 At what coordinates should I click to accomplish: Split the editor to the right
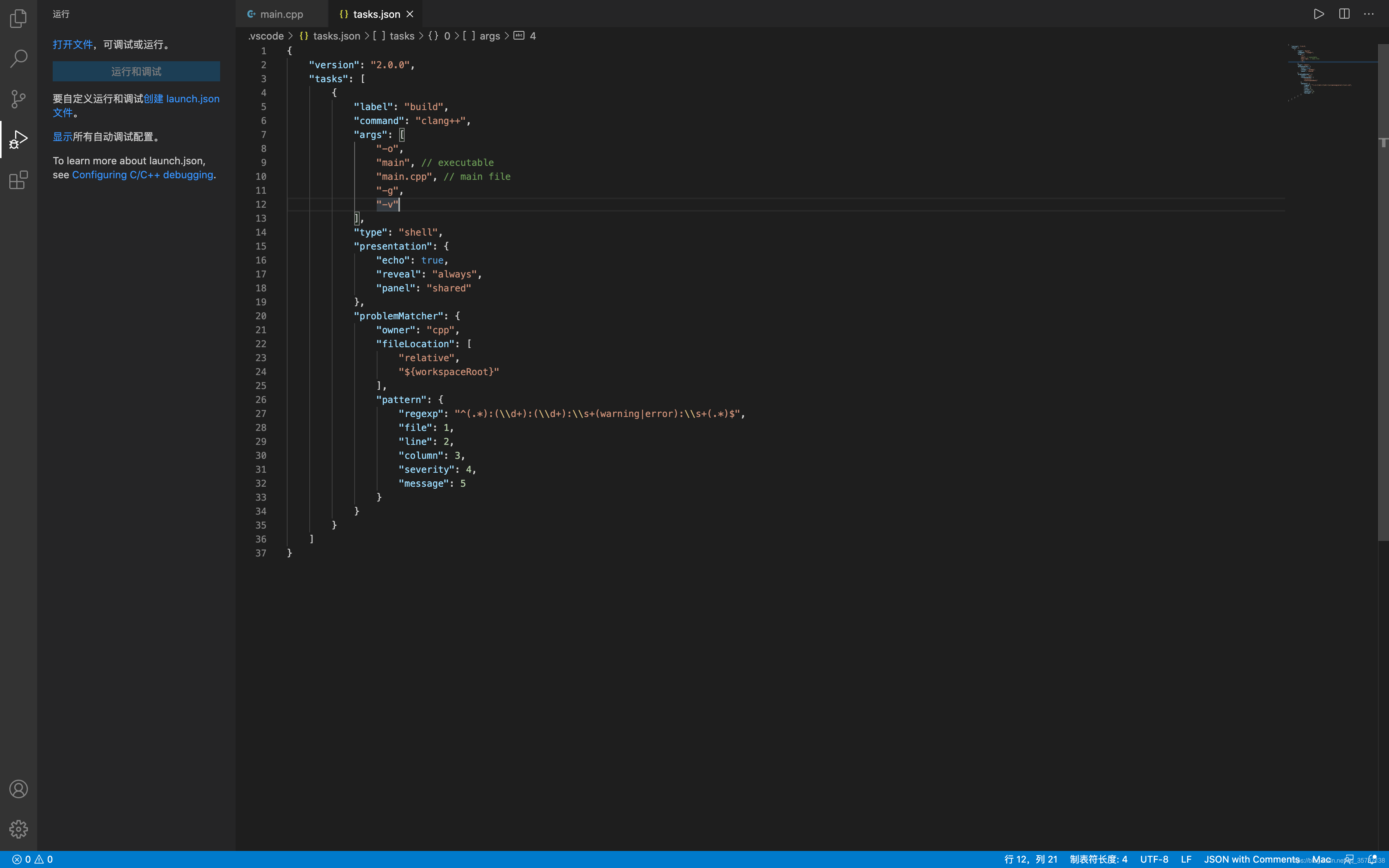[x=1344, y=14]
